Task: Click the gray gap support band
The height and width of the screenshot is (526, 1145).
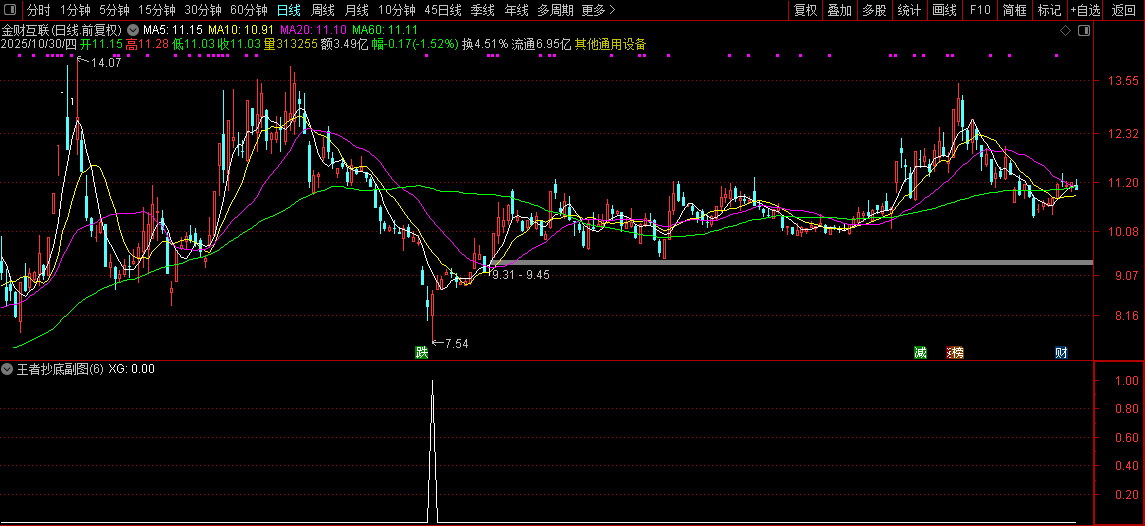Action: [792, 262]
